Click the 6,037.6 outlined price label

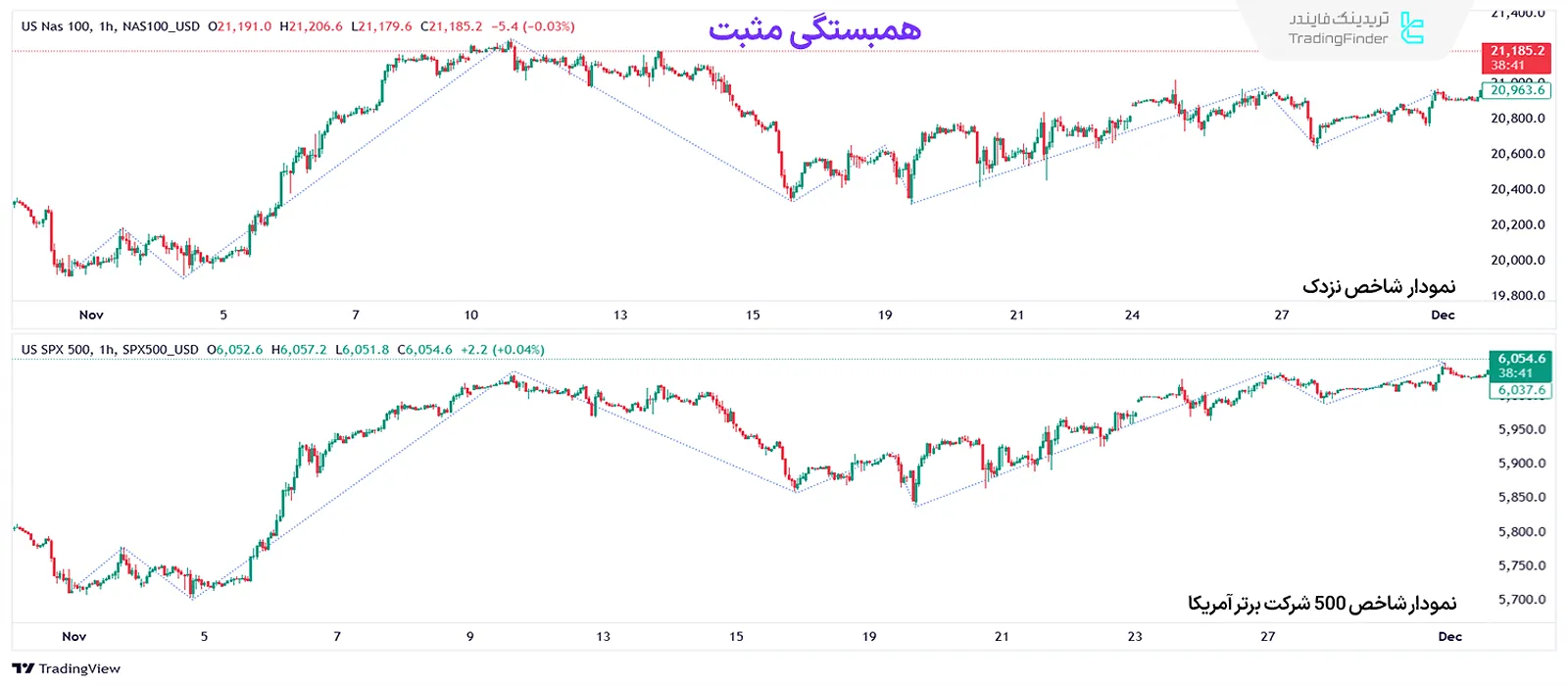coord(1520,390)
